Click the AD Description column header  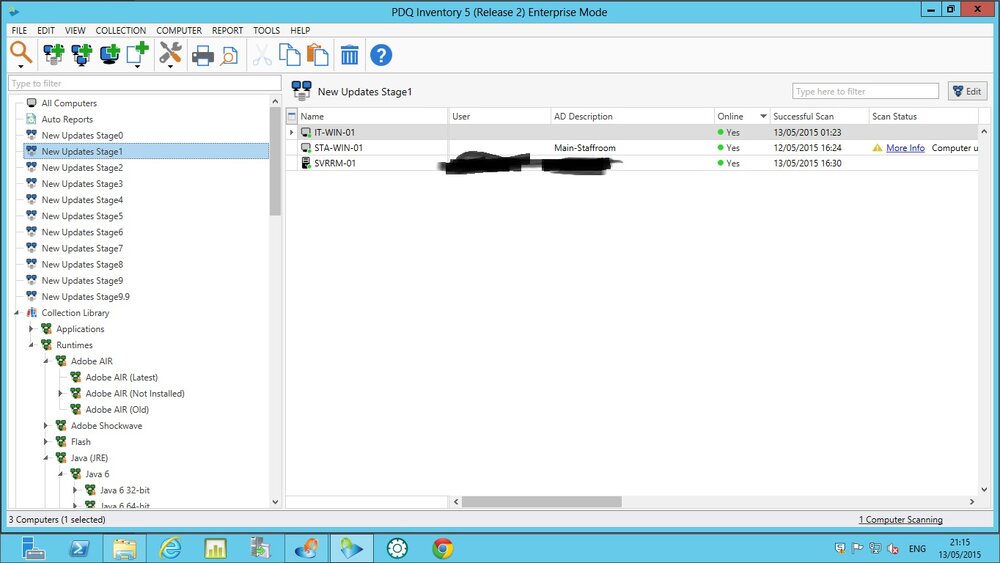click(x=632, y=116)
